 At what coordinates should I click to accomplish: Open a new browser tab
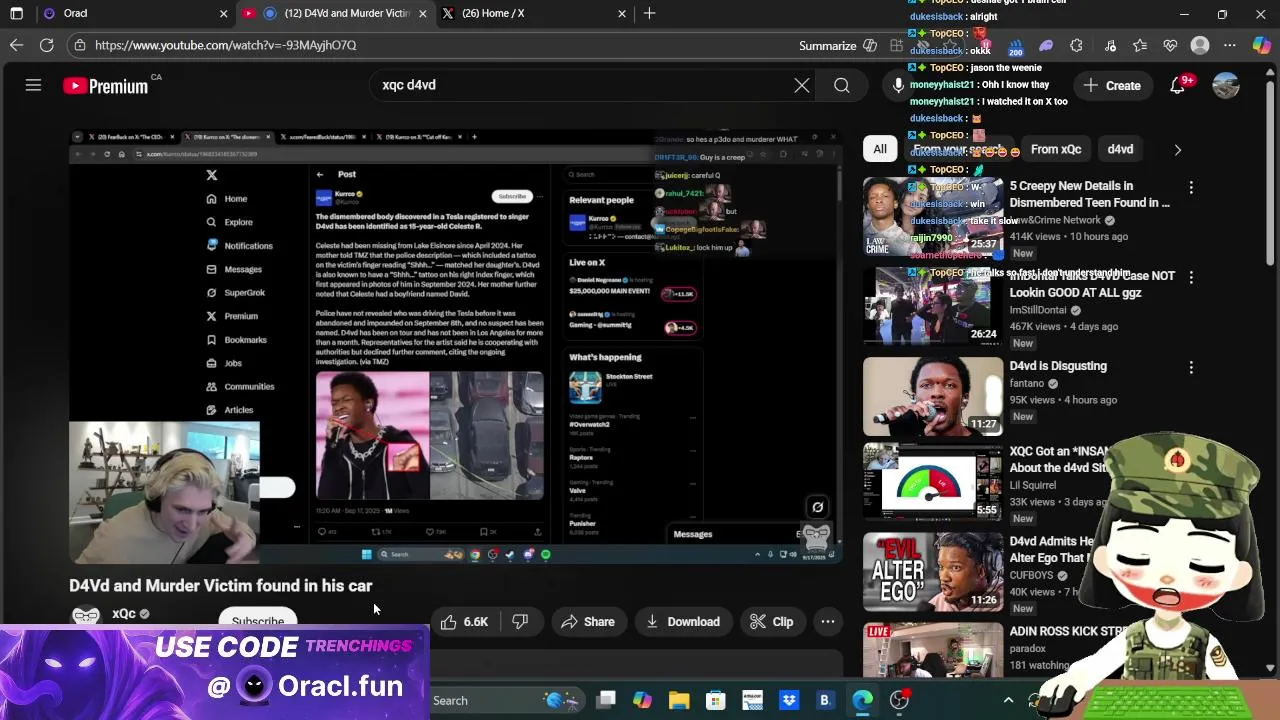click(x=649, y=13)
